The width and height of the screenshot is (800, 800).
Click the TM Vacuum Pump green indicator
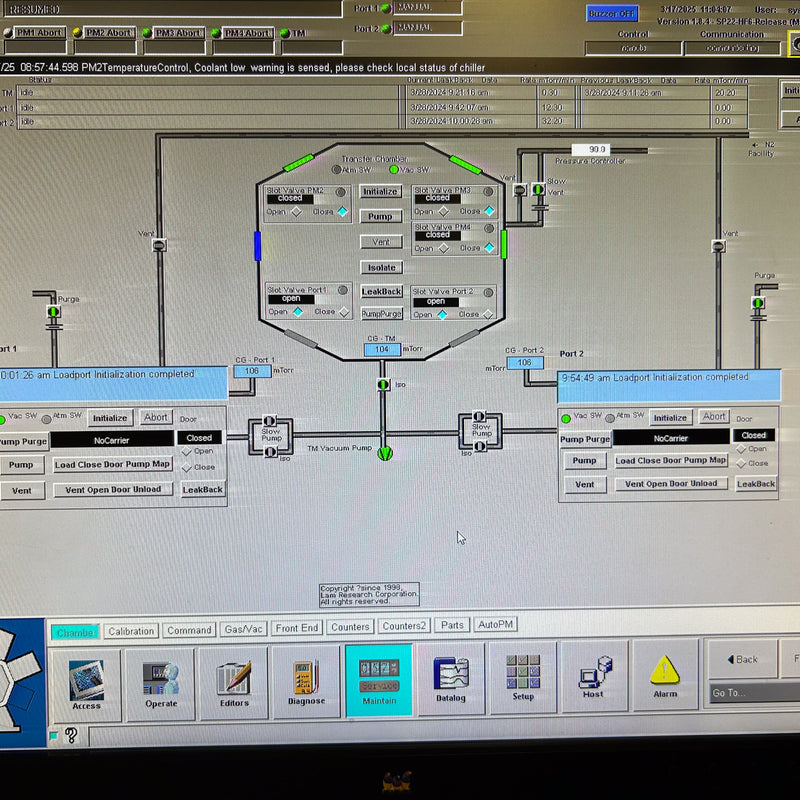pos(386,453)
